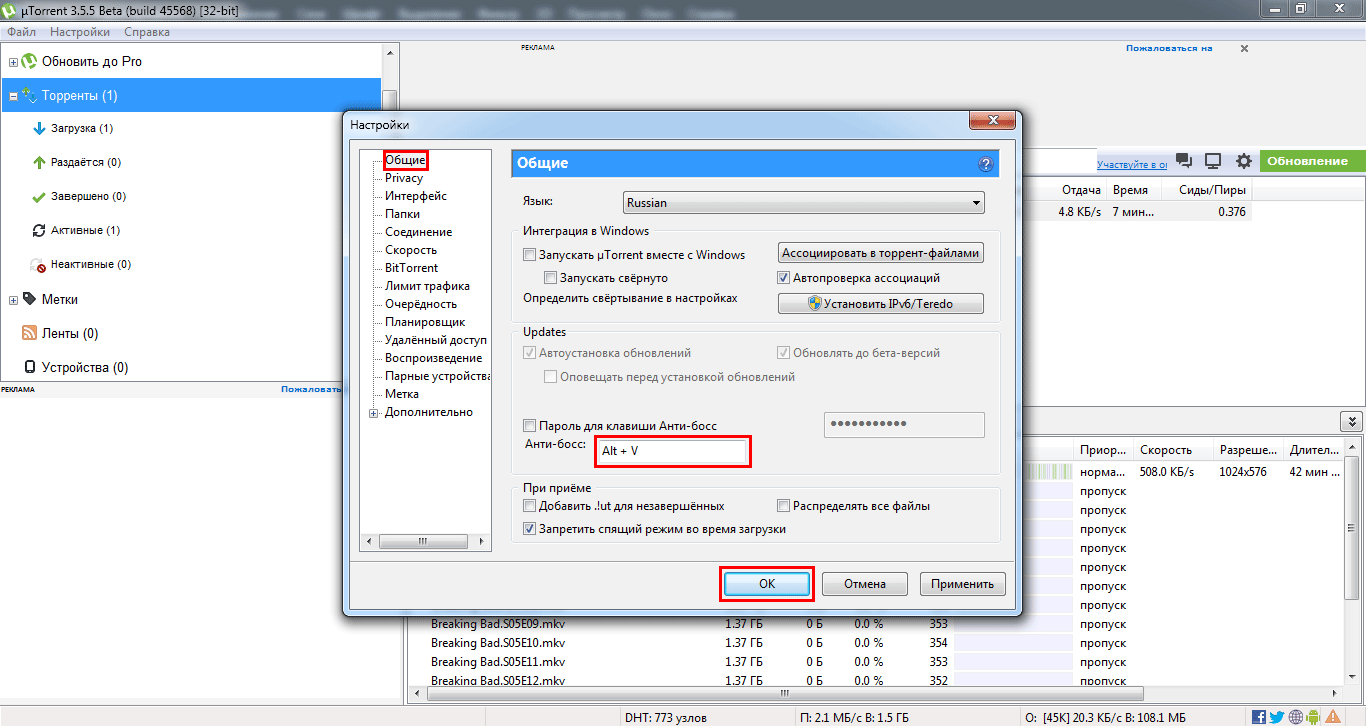Click the globe icon in status bar
The height and width of the screenshot is (726, 1366).
(1295, 717)
